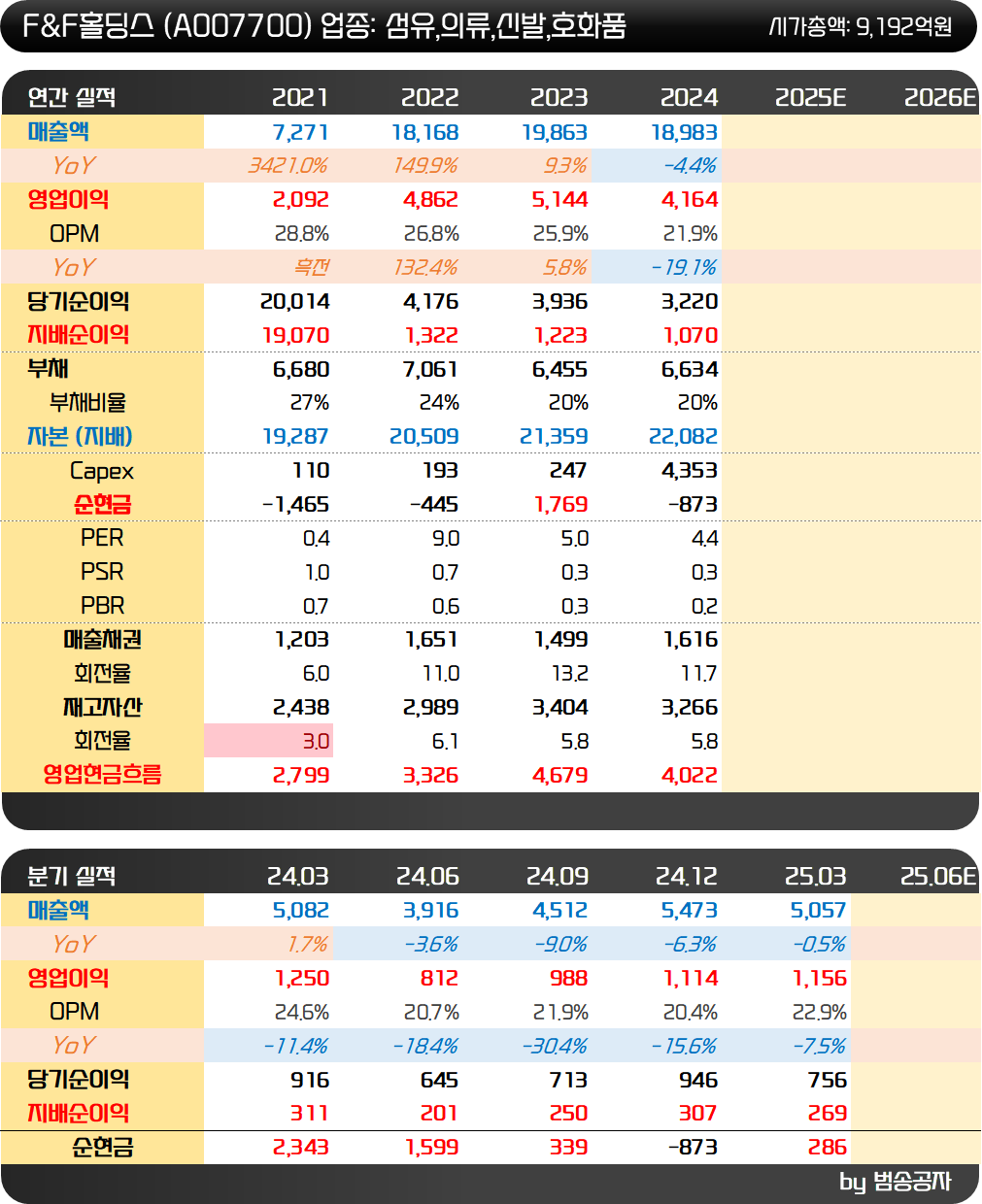
Task: Click the 2,343 quarterly 순현금 value
Action: [301, 1147]
